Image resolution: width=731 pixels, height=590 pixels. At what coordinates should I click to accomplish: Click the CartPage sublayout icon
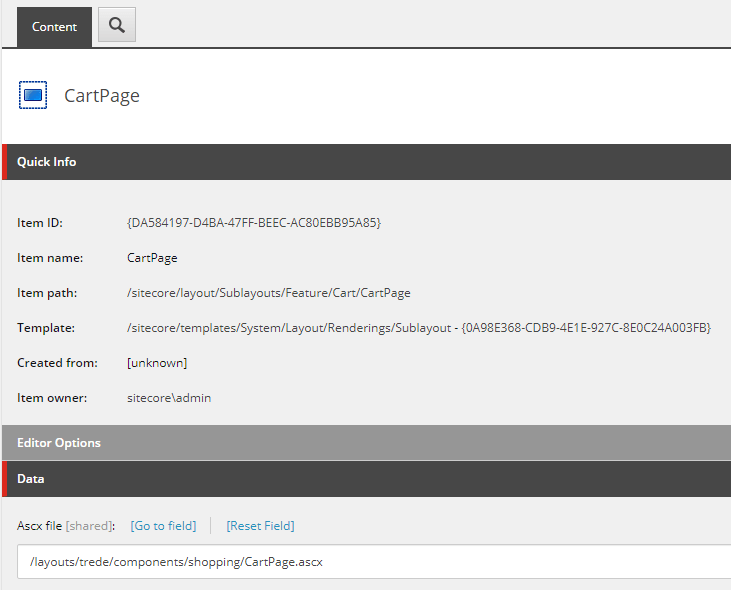pyautogui.click(x=33, y=95)
